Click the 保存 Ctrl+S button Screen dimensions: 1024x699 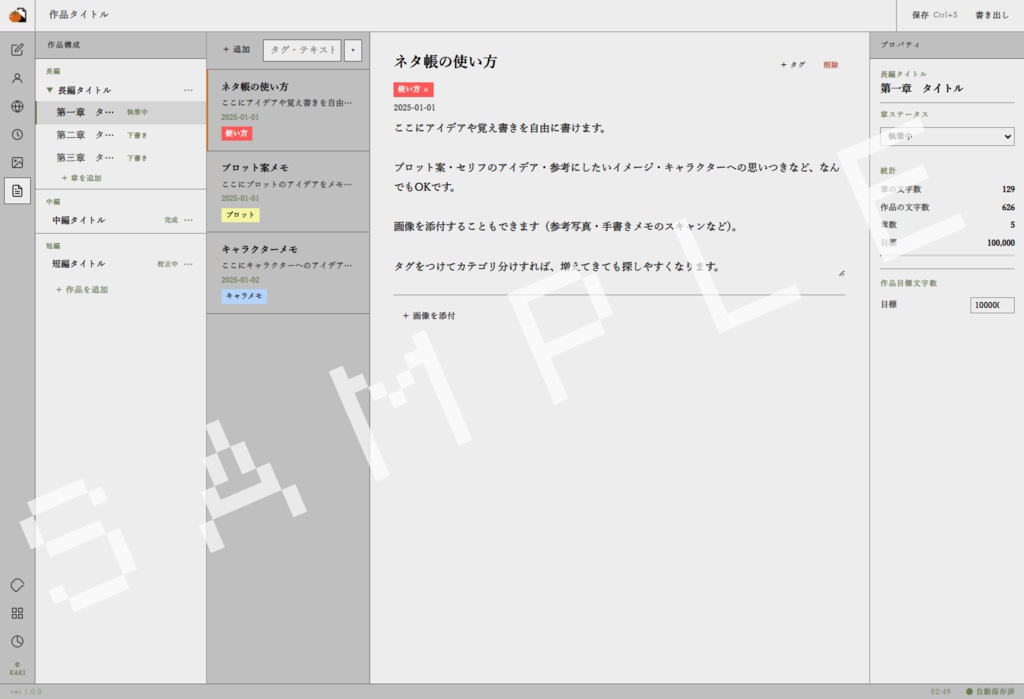pyautogui.click(x=935, y=15)
